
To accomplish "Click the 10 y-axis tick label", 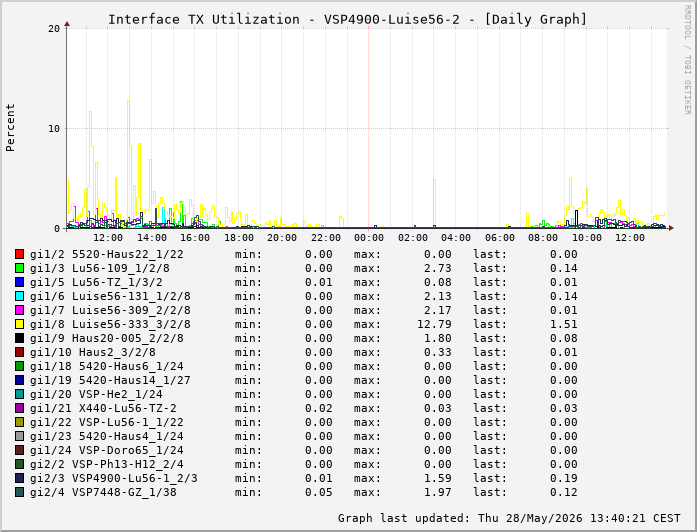I will point(54,128).
